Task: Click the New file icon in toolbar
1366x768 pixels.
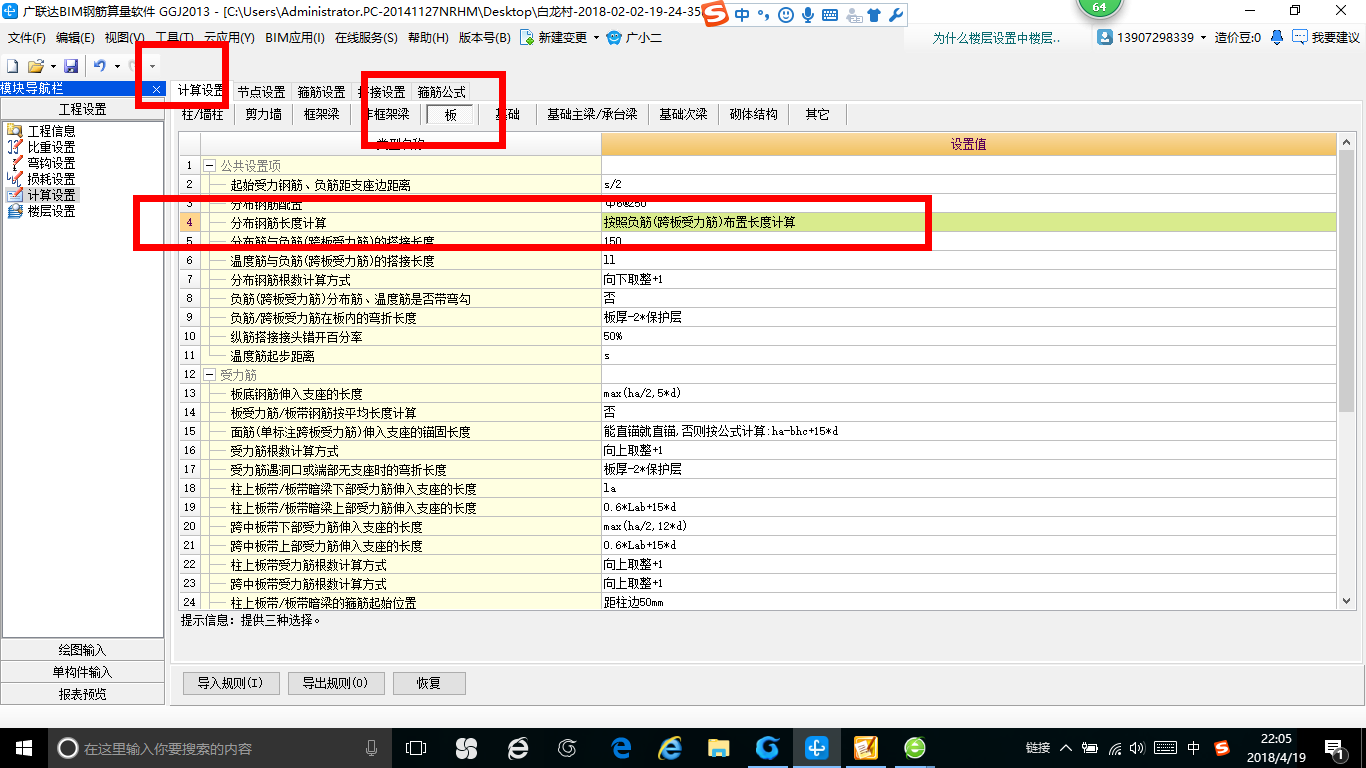Action: (x=12, y=66)
